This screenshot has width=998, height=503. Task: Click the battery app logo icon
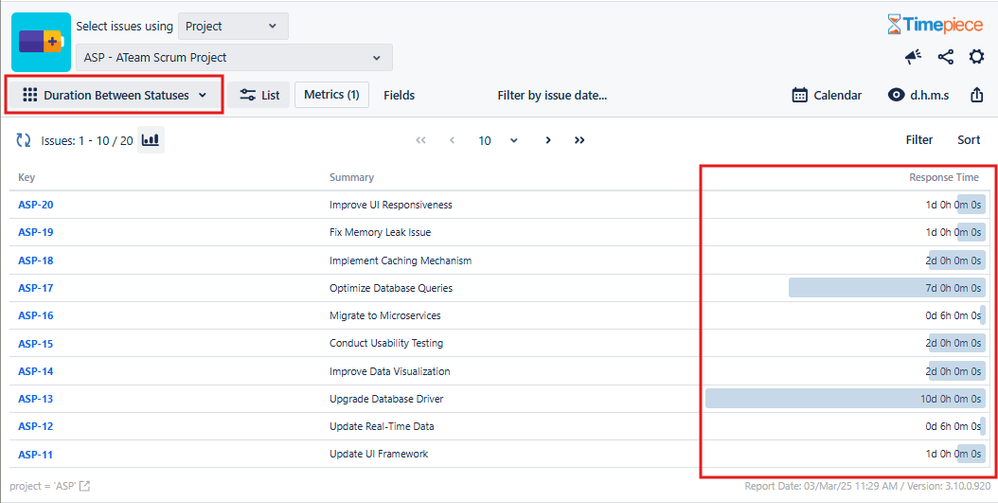pyautogui.click(x=41, y=42)
